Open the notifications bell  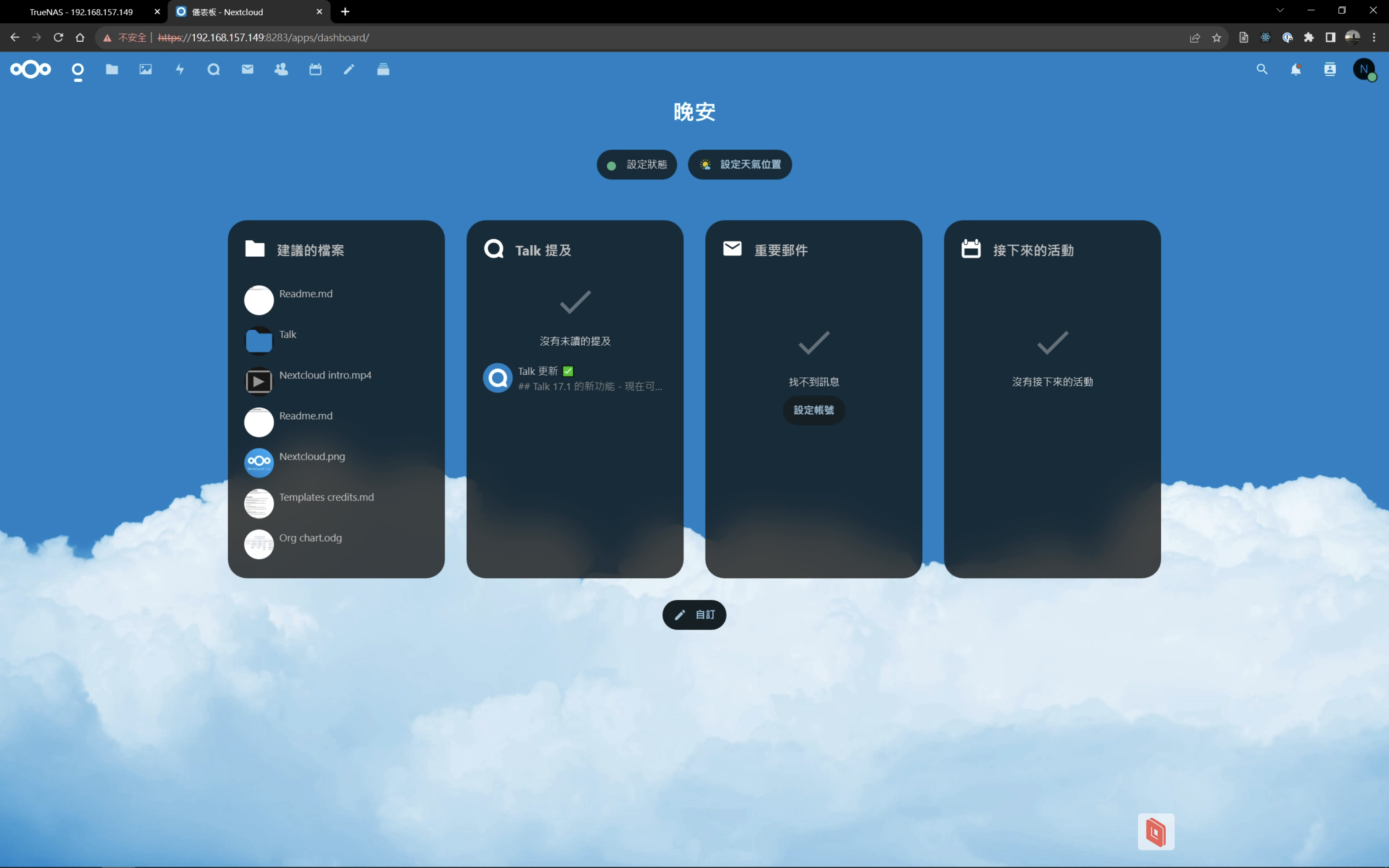[x=1295, y=69]
